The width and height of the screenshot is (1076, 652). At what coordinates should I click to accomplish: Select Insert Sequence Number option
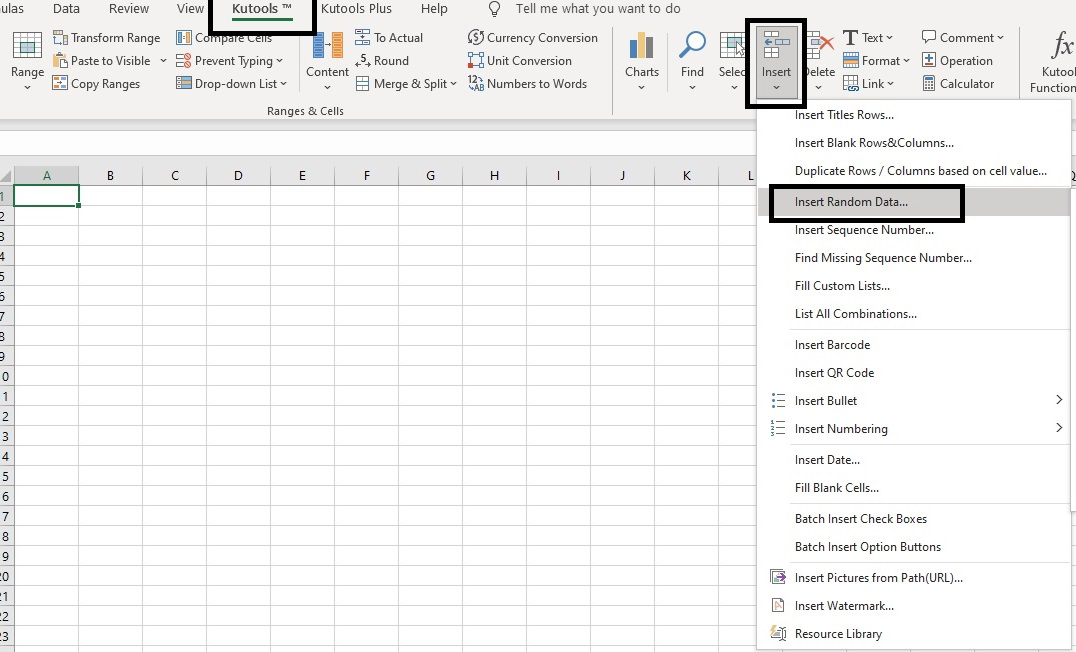tap(914, 230)
